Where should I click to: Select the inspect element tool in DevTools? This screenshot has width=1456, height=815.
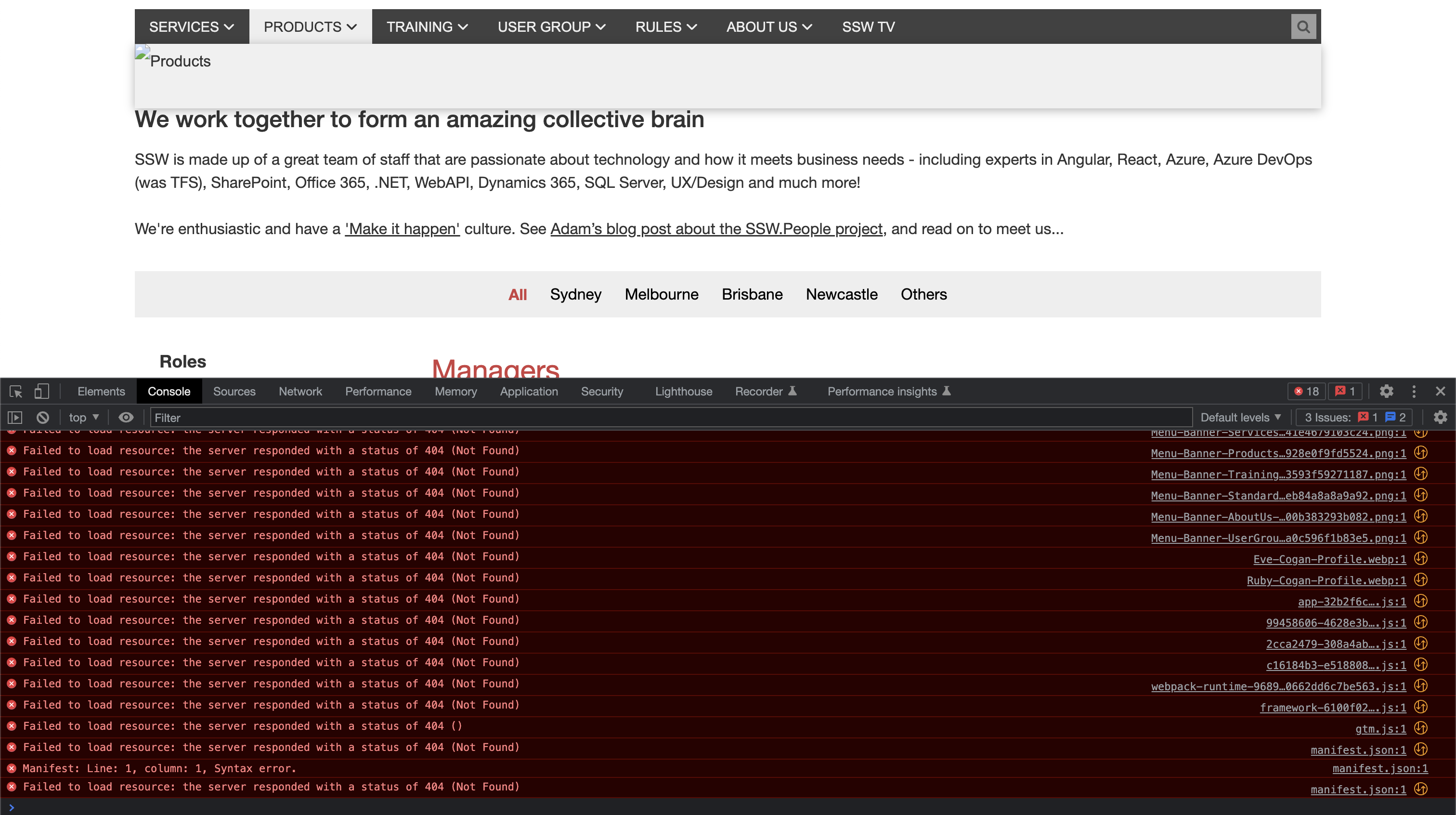tap(15, 392)
